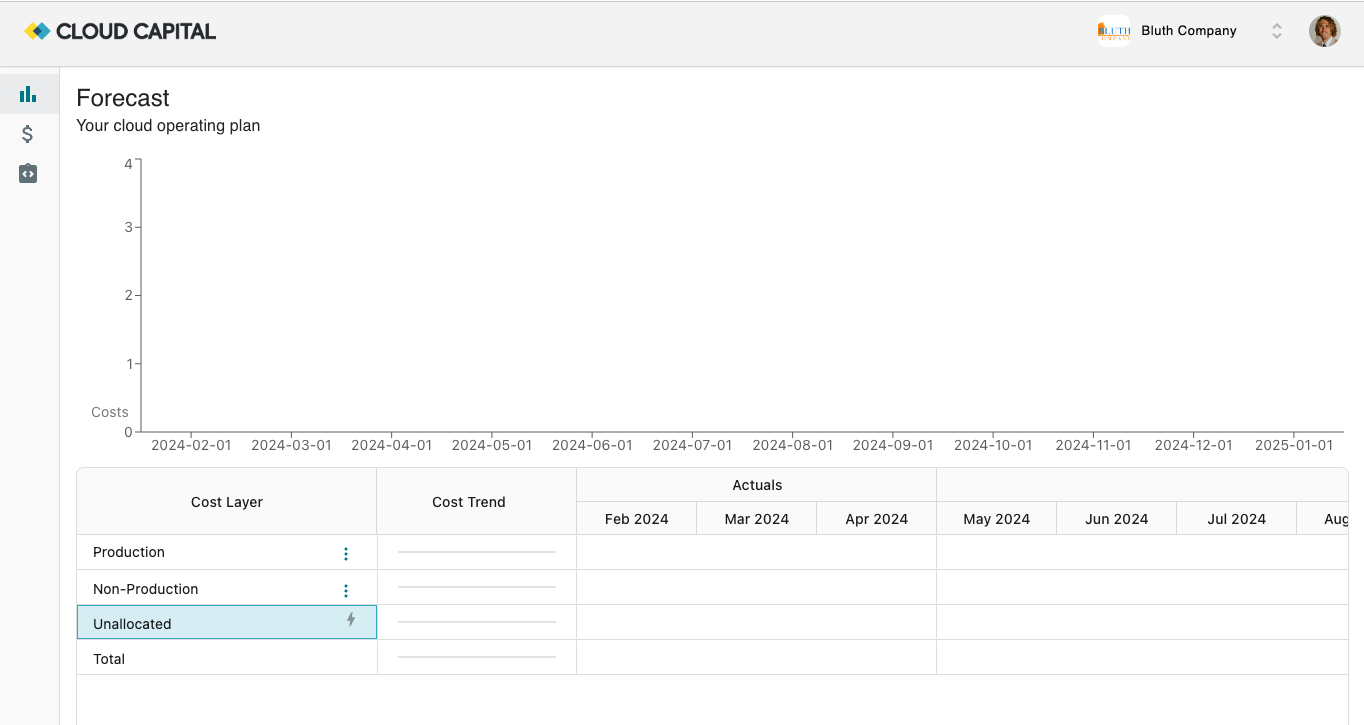1364x725 pixels.
Task: Select the bar chart Forecast icon in sidebar
Action: [27, 93]
